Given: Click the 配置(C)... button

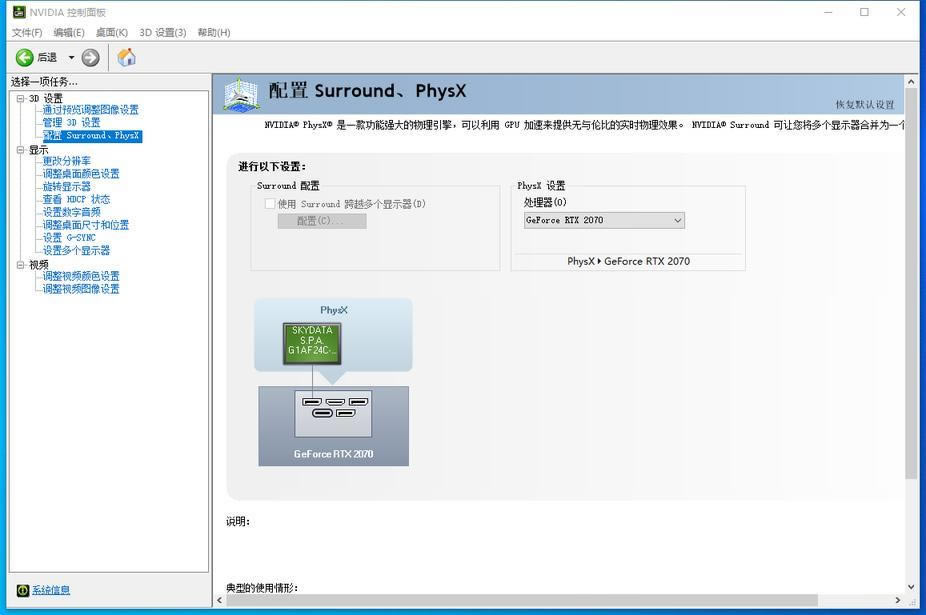Looking at the screenshot, I should [x=322, y=221].
